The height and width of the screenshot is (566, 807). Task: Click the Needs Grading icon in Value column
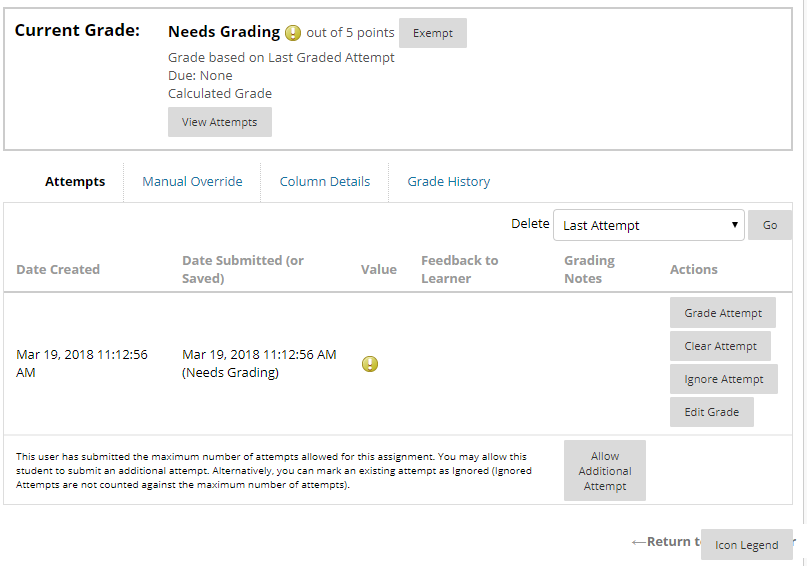coord(370,364)
